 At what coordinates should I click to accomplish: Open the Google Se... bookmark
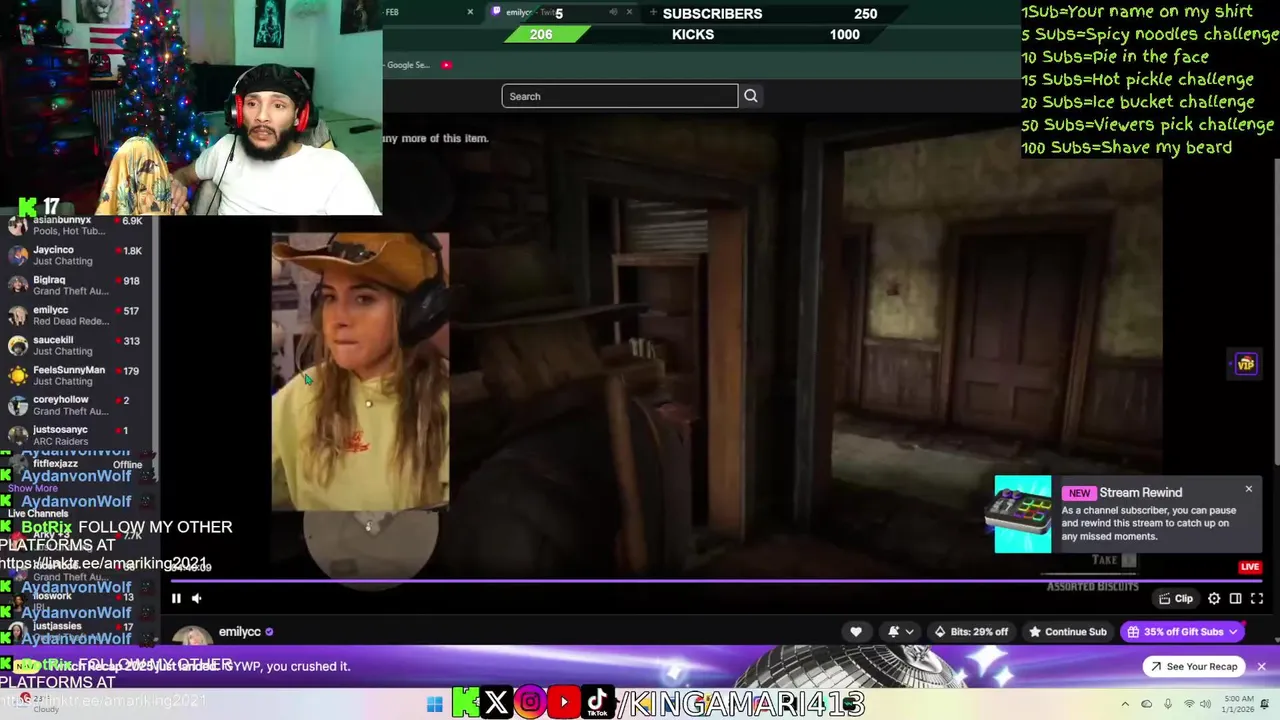point(407,65)
